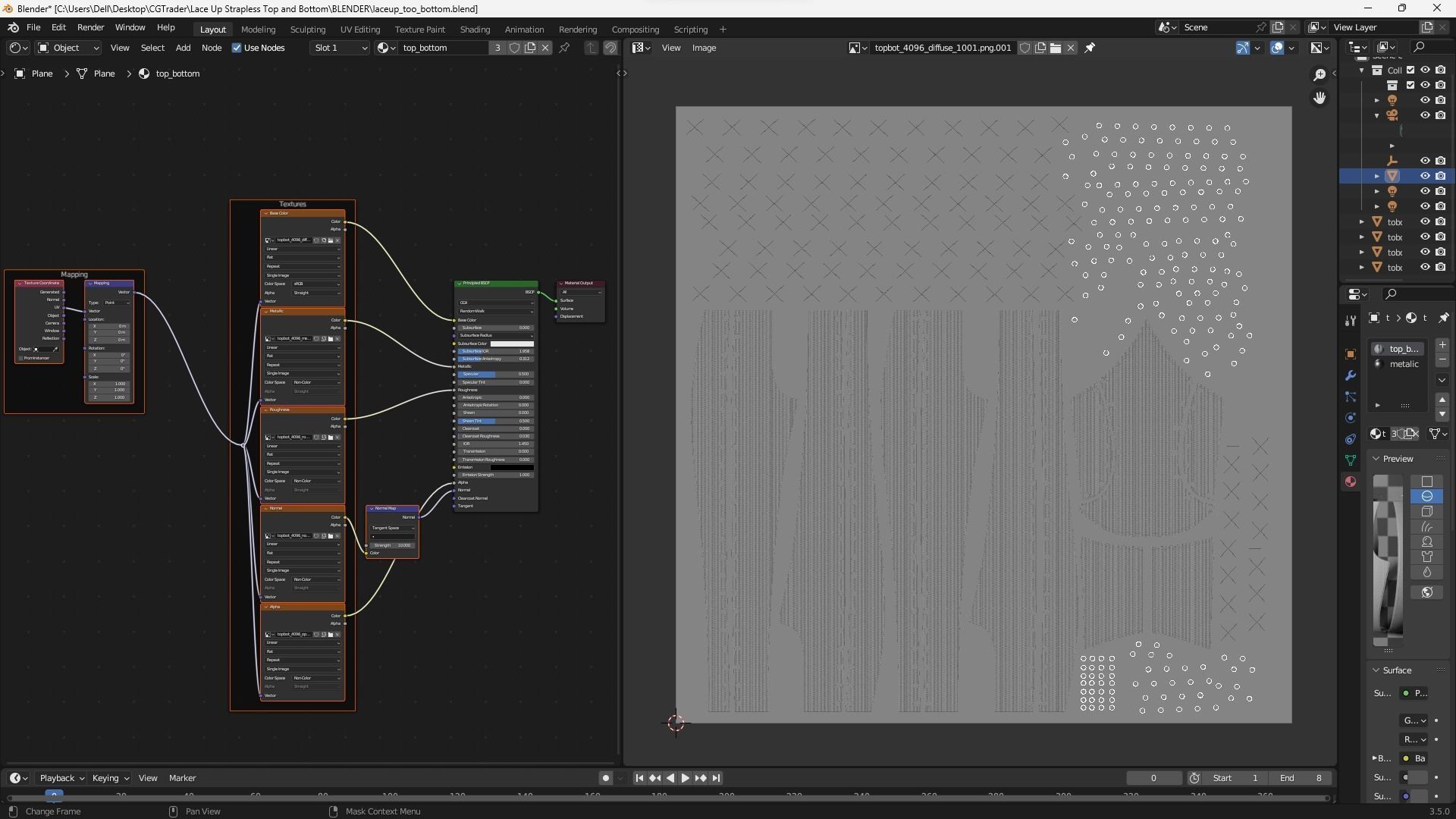This screenshot has height=819, width=1456.
Task: Open the Playback dropdown in timeline
Action: click(x=61, y=778)
